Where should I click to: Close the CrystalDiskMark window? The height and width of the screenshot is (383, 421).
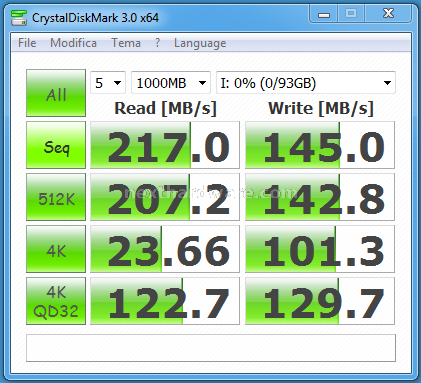click(x=388, y=14)
